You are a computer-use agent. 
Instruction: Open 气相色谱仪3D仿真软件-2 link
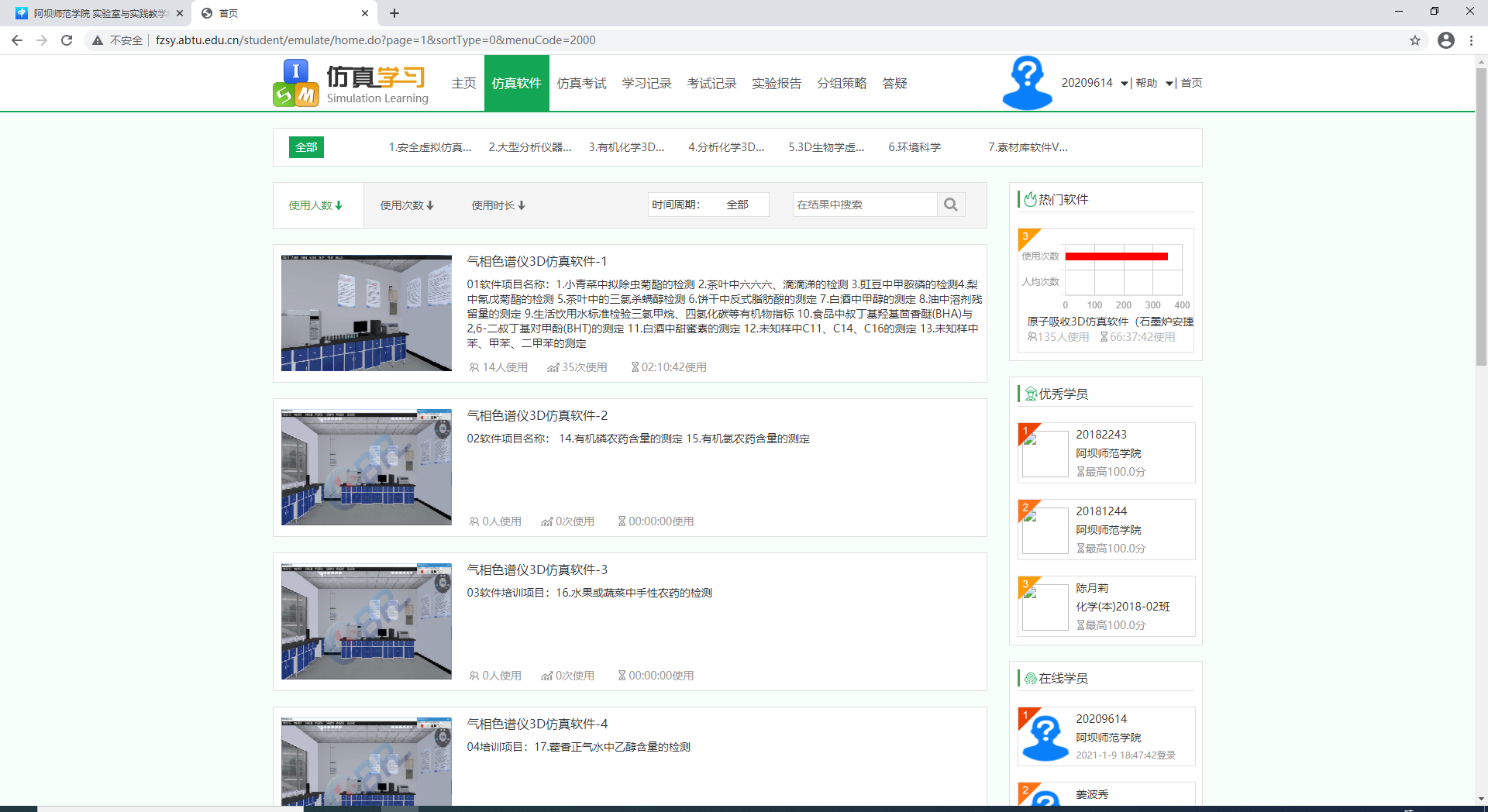pyautogui.click(x=537, y=416)
